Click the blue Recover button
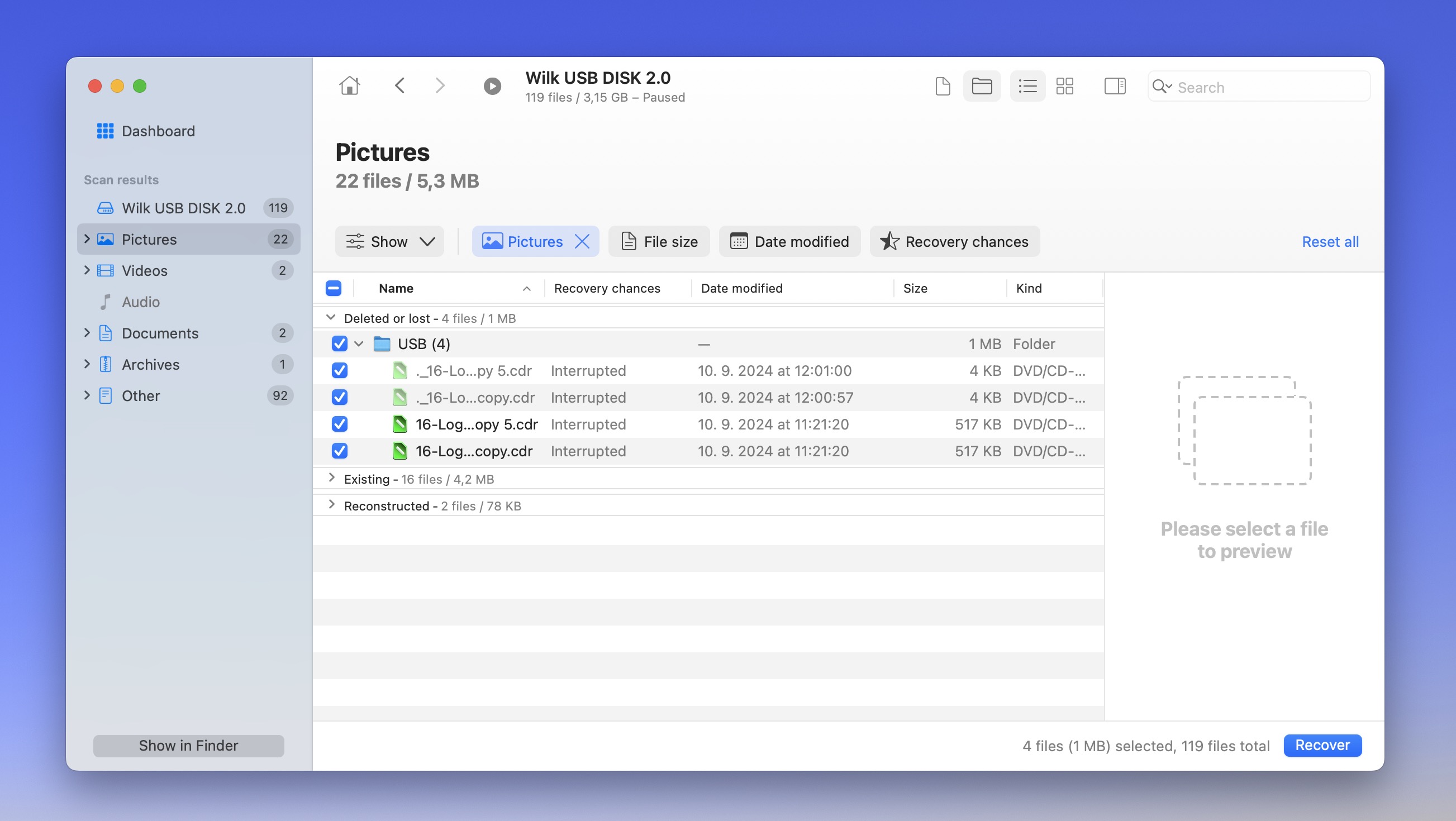Image resolution: width=1456 pixels, height=821 pixels. coord(1322,744)
